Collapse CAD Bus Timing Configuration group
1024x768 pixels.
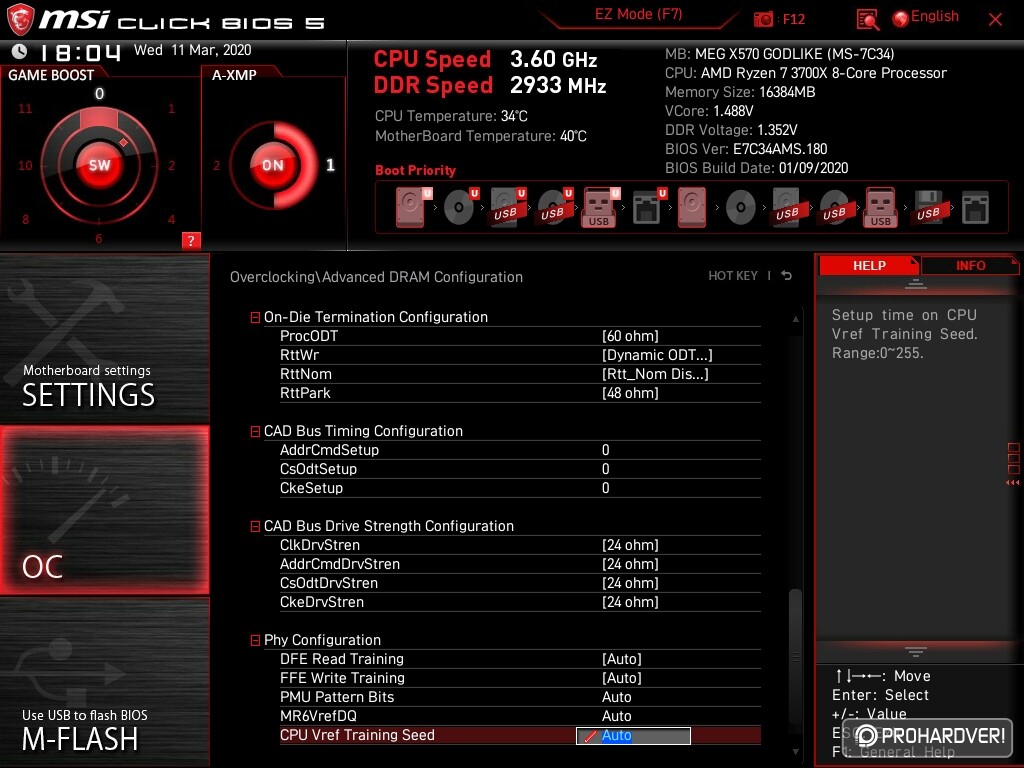pos(255,432)
